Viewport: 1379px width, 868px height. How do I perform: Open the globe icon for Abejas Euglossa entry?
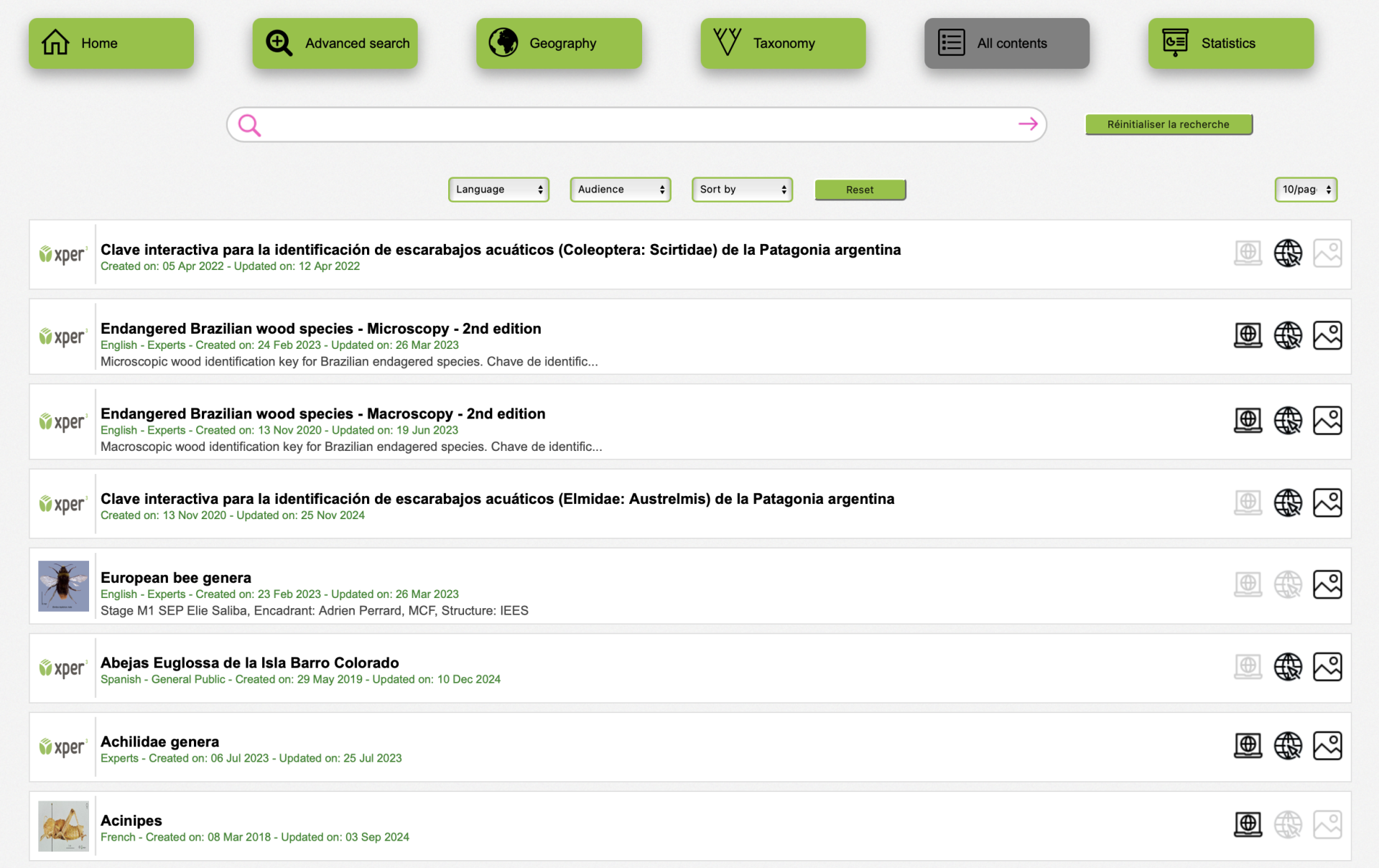[x=1288, y=666]
